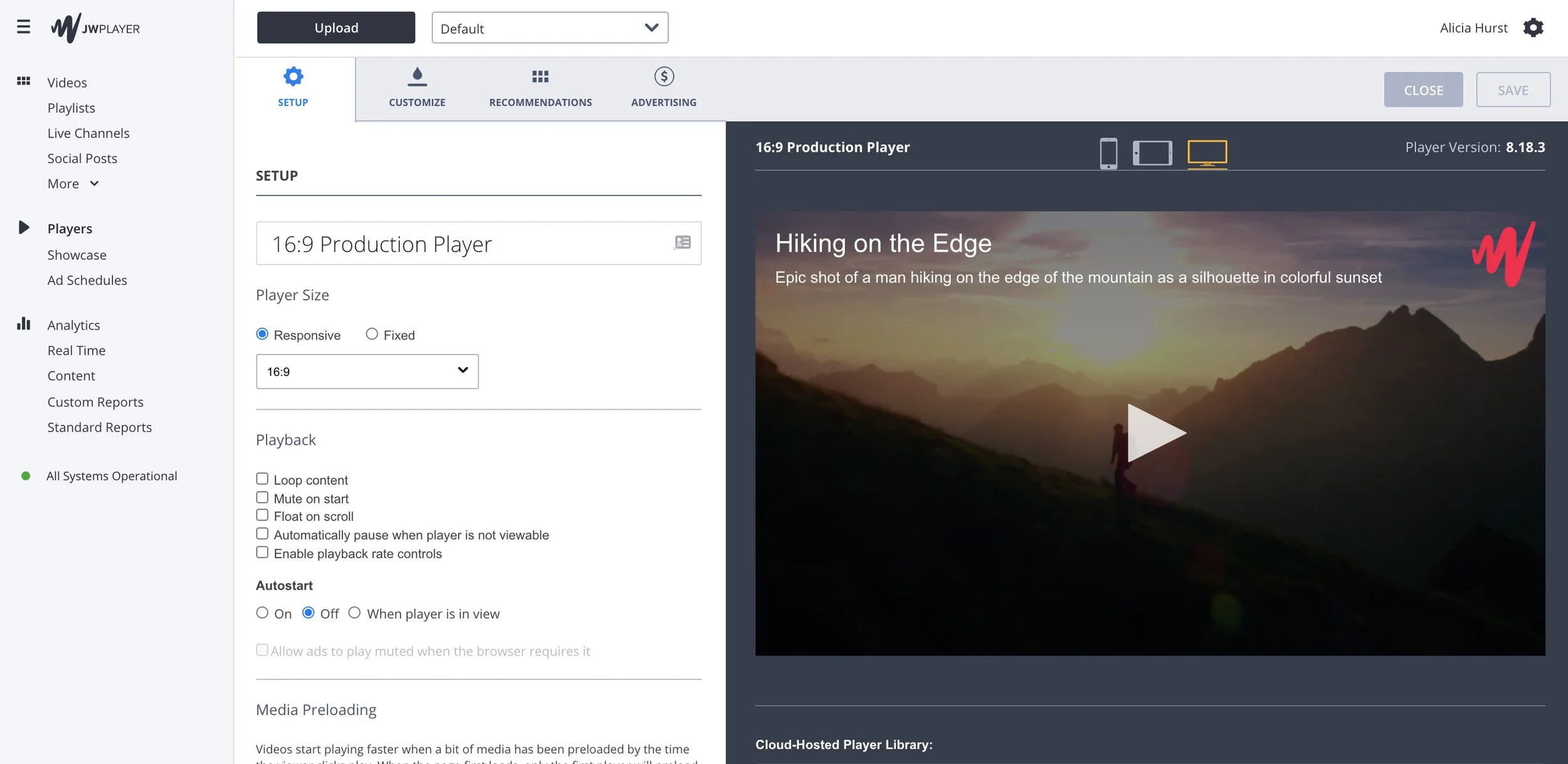
Task: Enable Loop content playback
Action: coord(262,478)
